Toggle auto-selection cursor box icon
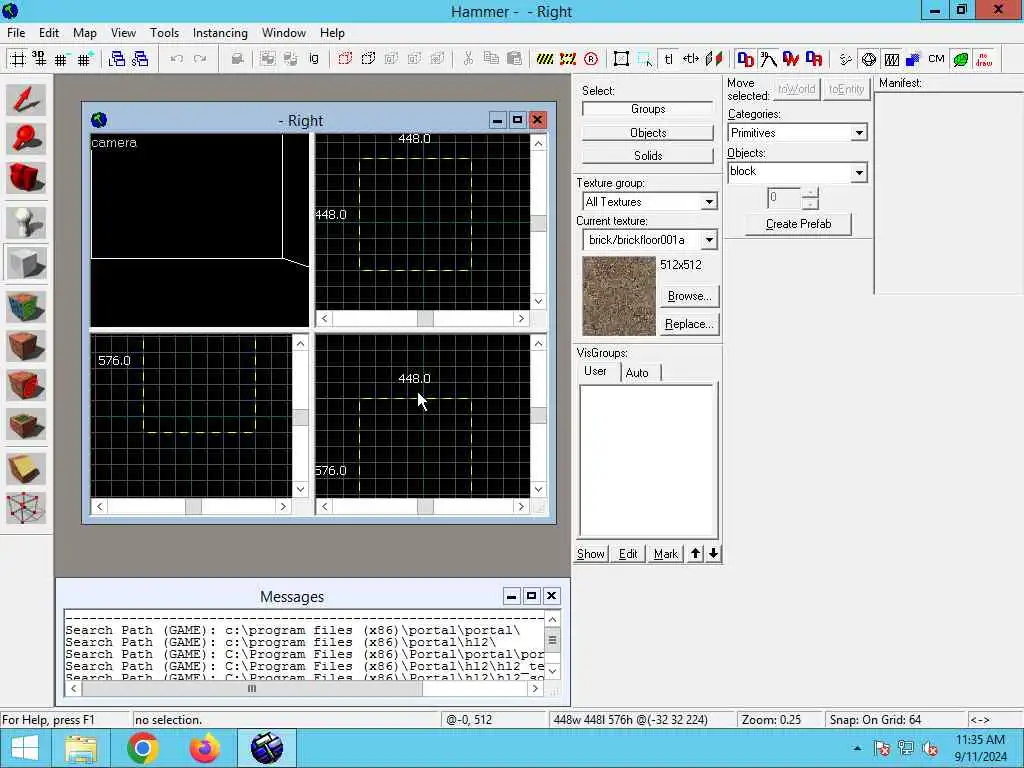The height and width of the screenshot is (768, 1024). tap(645, 59)
